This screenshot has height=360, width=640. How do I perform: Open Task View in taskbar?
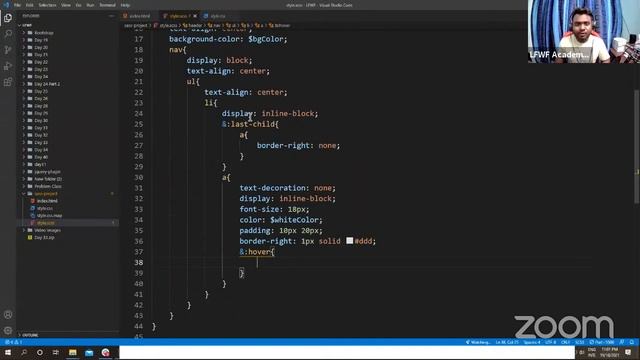[x=56, y=352]
